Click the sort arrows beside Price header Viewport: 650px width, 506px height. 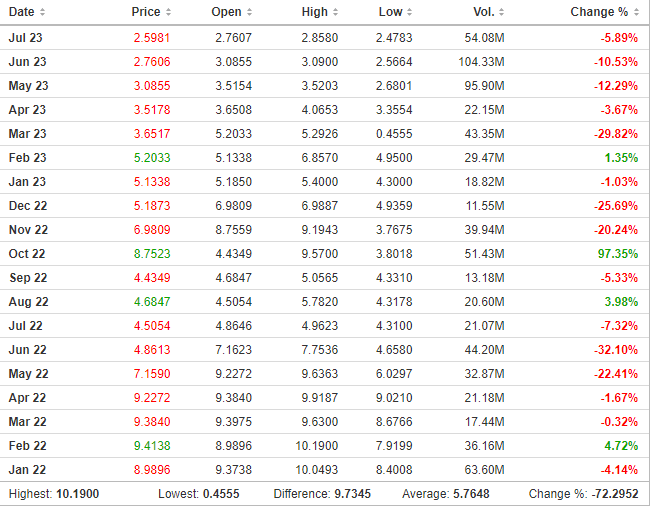pyautogui.click(x=168, y=12)
